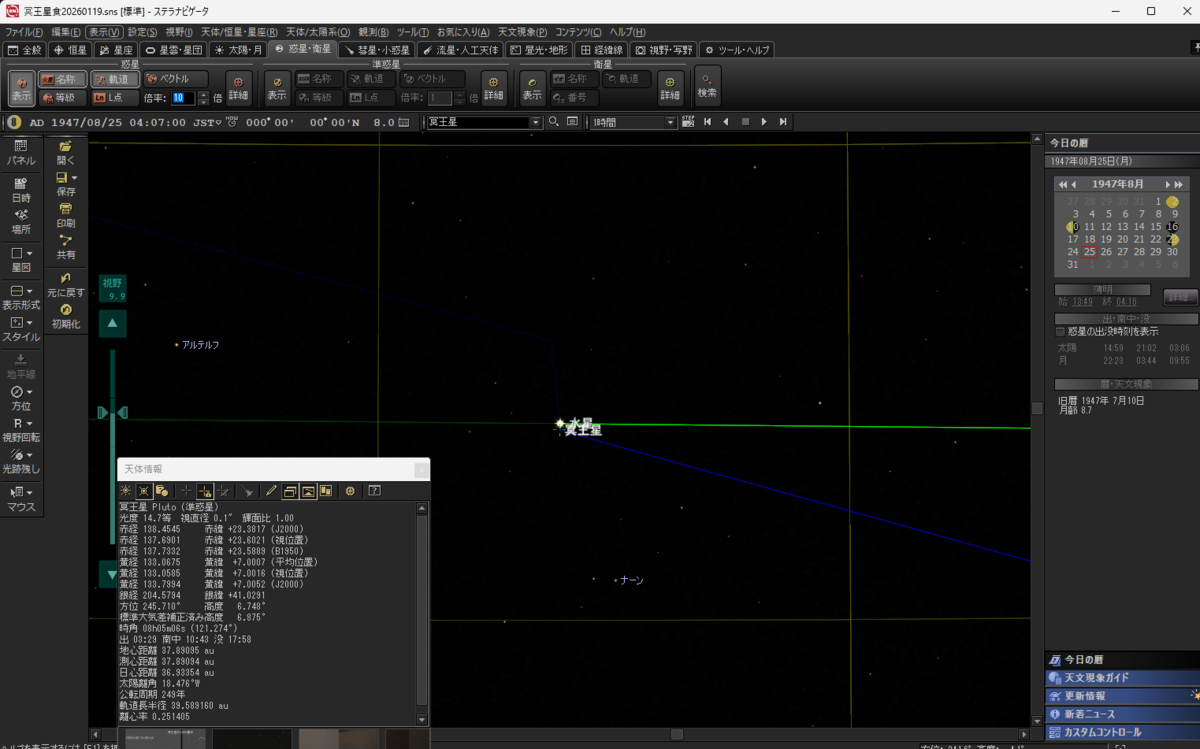
Task: Open 天文現象ガイド in side panel
Action: click(x=1122, y=678)
